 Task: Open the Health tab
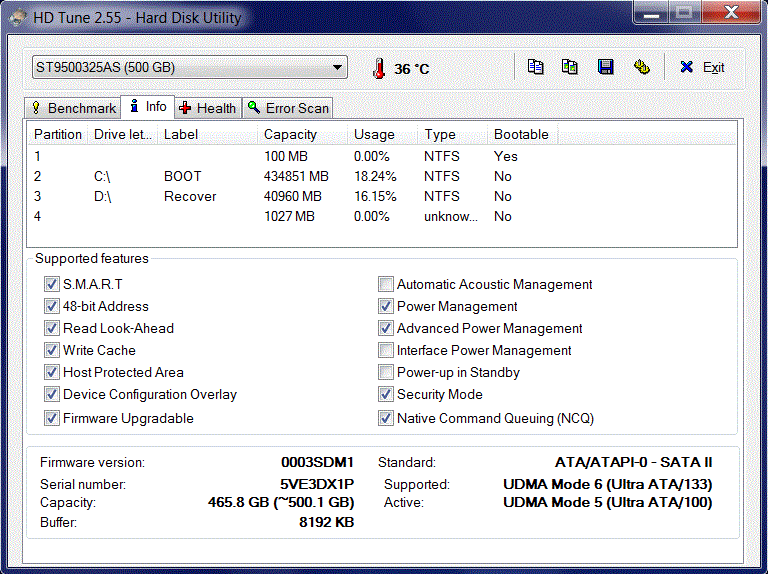tap(208, 108)
